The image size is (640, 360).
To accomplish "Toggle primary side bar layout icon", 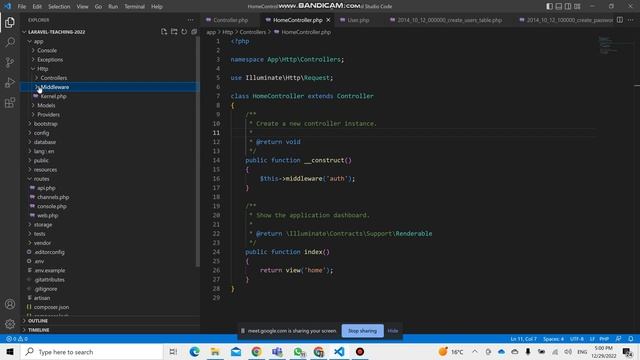I will click(x=549, y=6).
